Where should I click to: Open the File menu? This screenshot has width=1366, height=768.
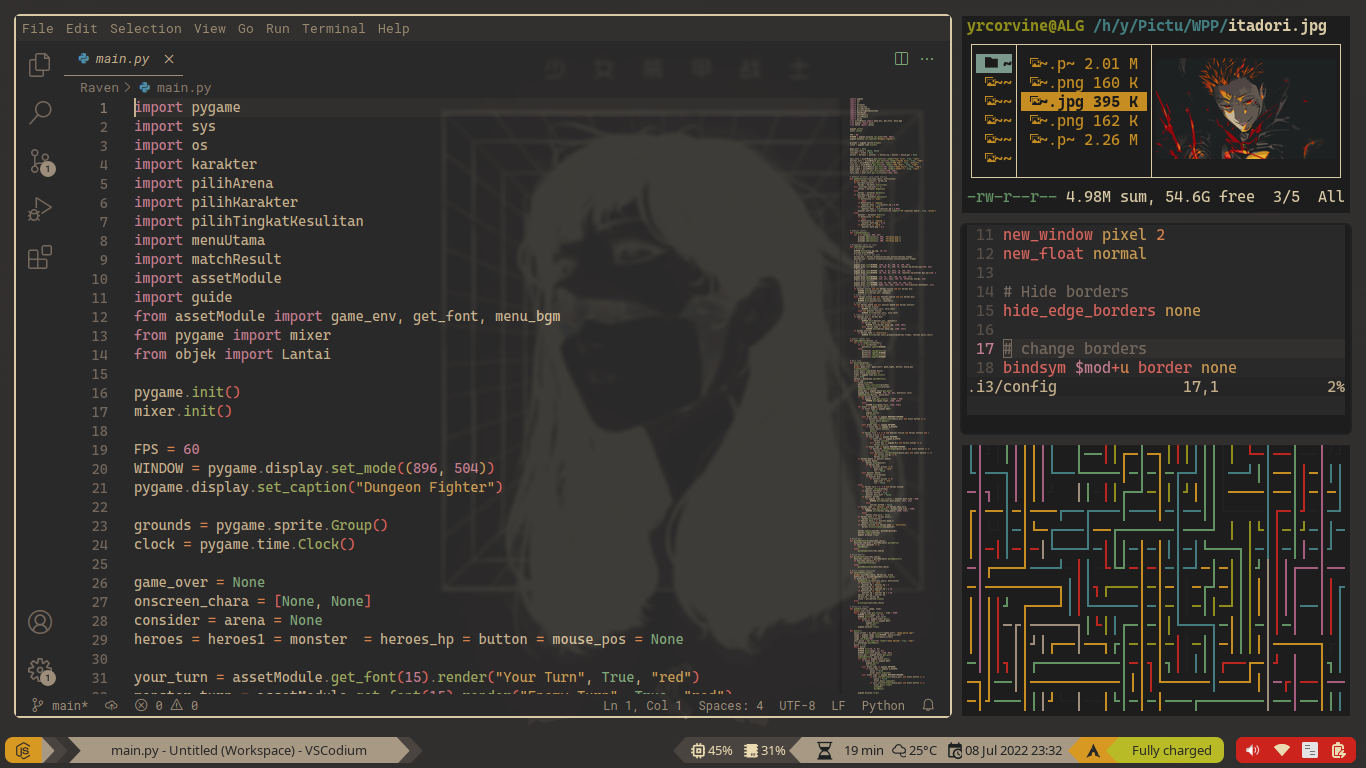tap(38, 29)
